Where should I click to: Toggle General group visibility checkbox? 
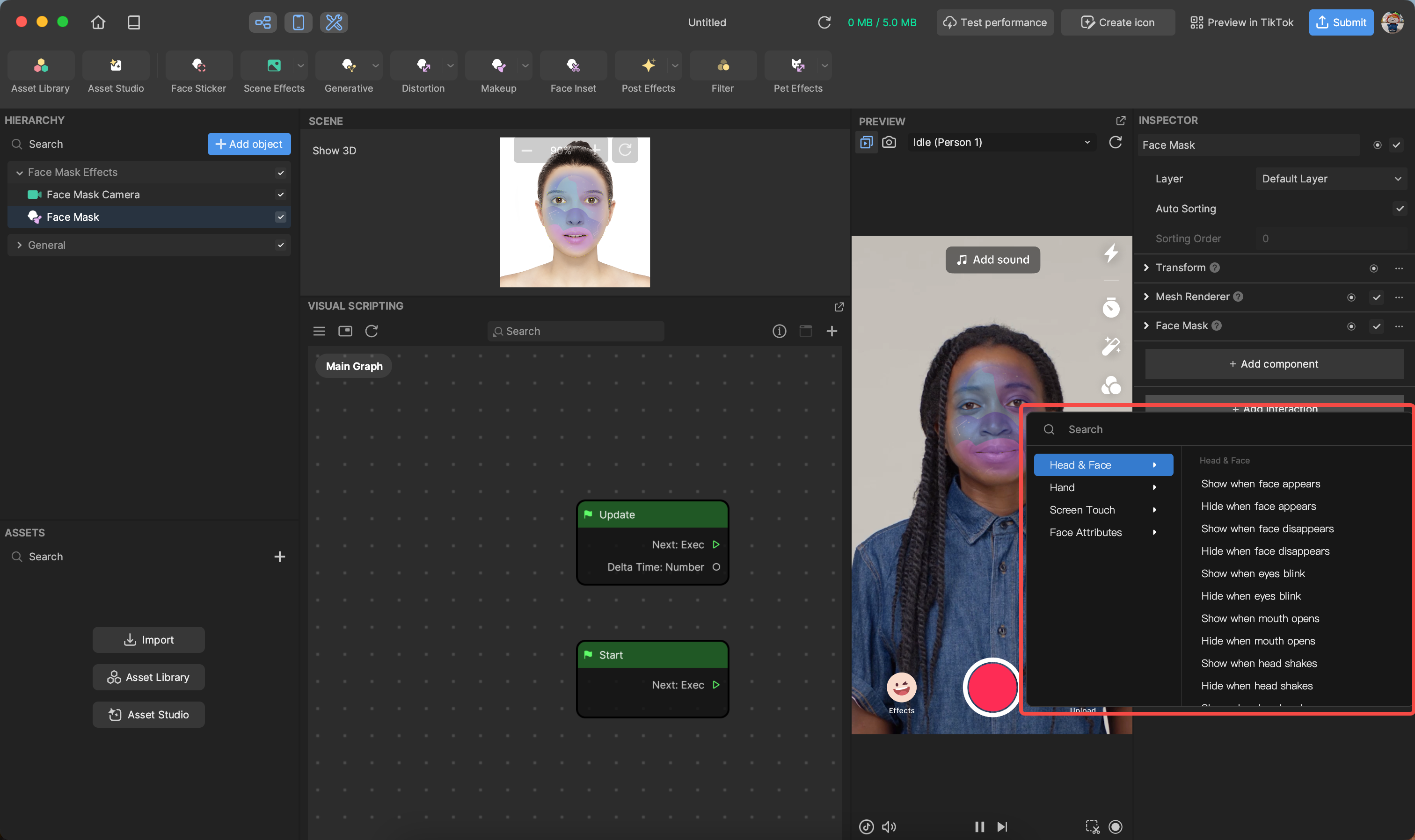(x=281, y=245)
